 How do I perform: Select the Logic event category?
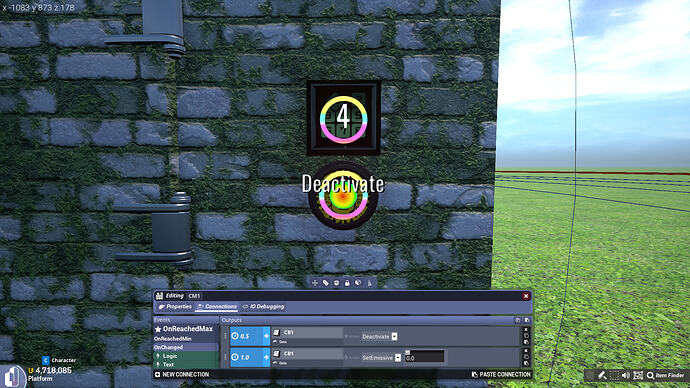(x=186, y=356)
